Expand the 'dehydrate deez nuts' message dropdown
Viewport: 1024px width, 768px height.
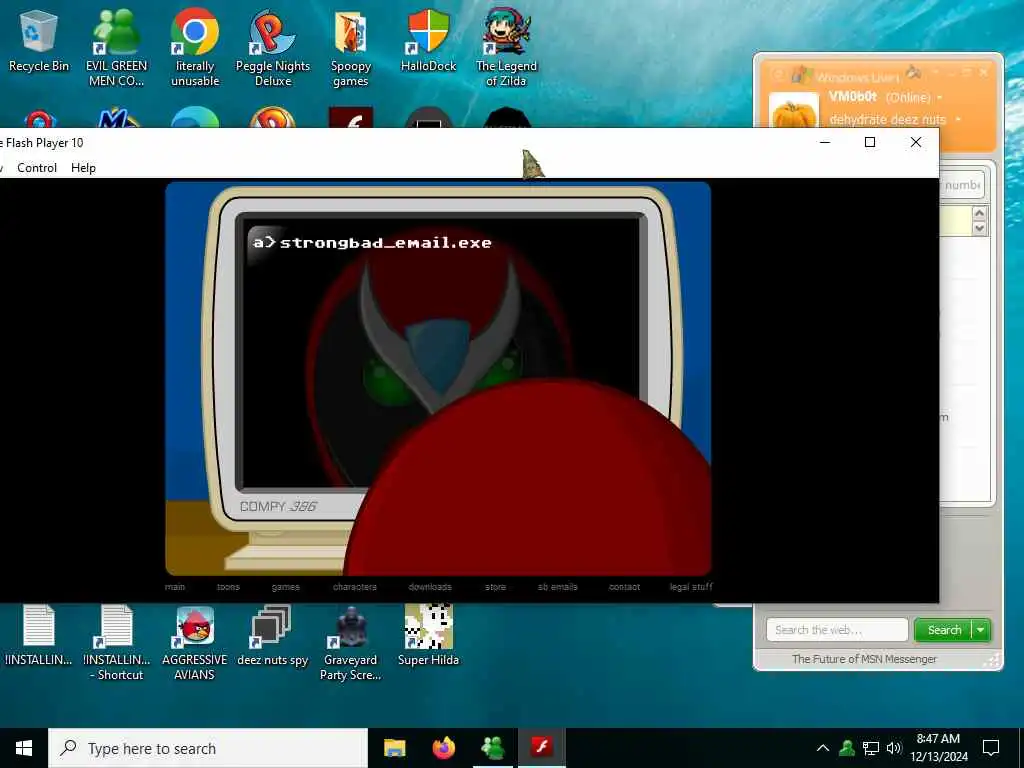(958, 120)
